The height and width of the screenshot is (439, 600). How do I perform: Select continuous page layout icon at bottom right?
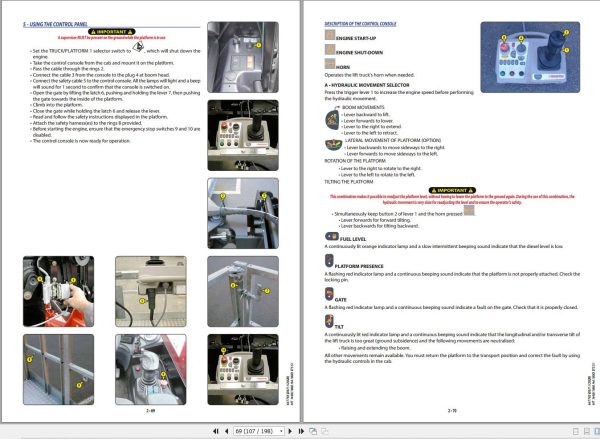pos(586,431)
